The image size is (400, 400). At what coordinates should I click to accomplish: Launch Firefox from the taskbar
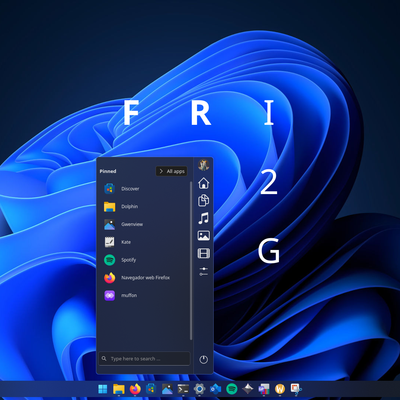pos(135,389)
